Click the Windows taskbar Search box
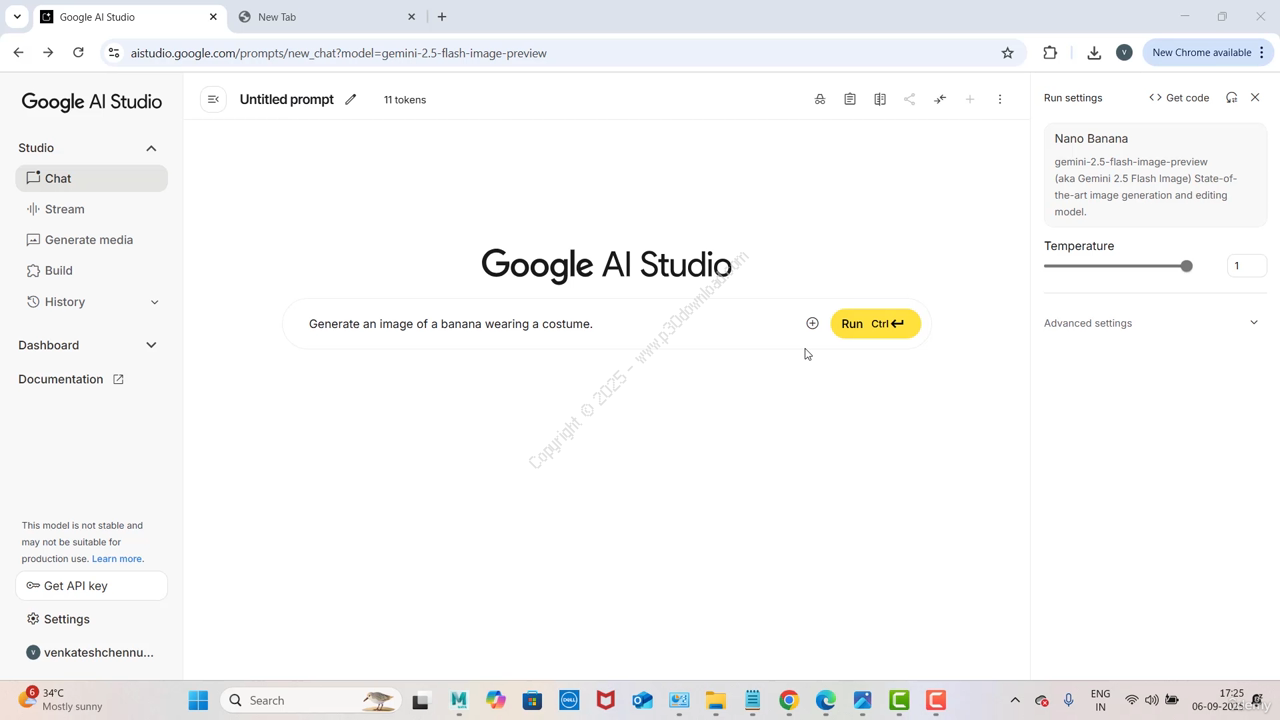 (x=310, y=700)
